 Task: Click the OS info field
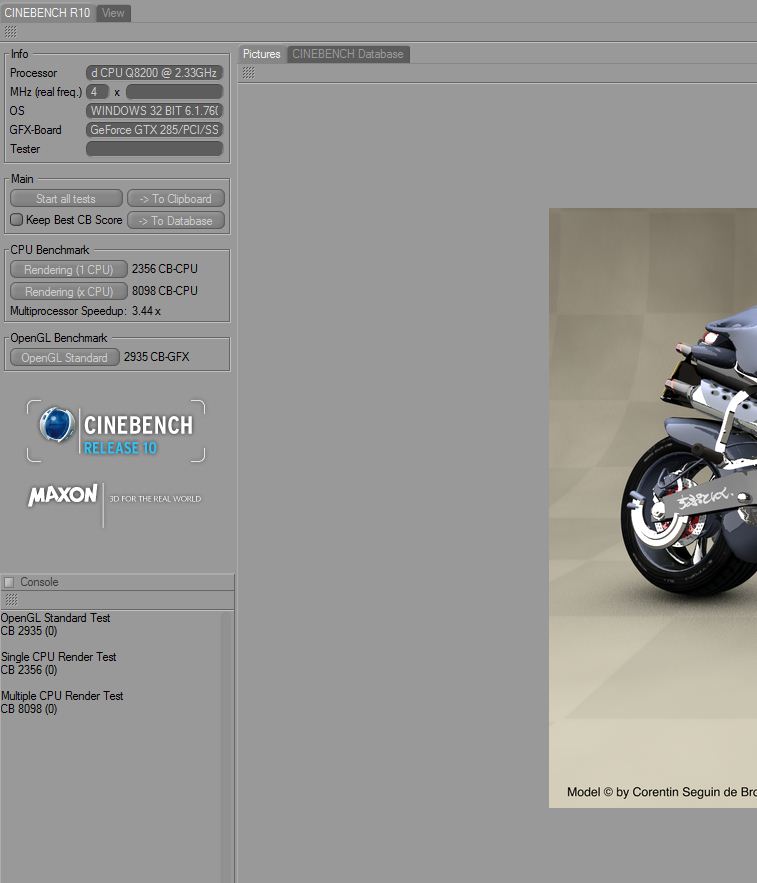(154, 110)
